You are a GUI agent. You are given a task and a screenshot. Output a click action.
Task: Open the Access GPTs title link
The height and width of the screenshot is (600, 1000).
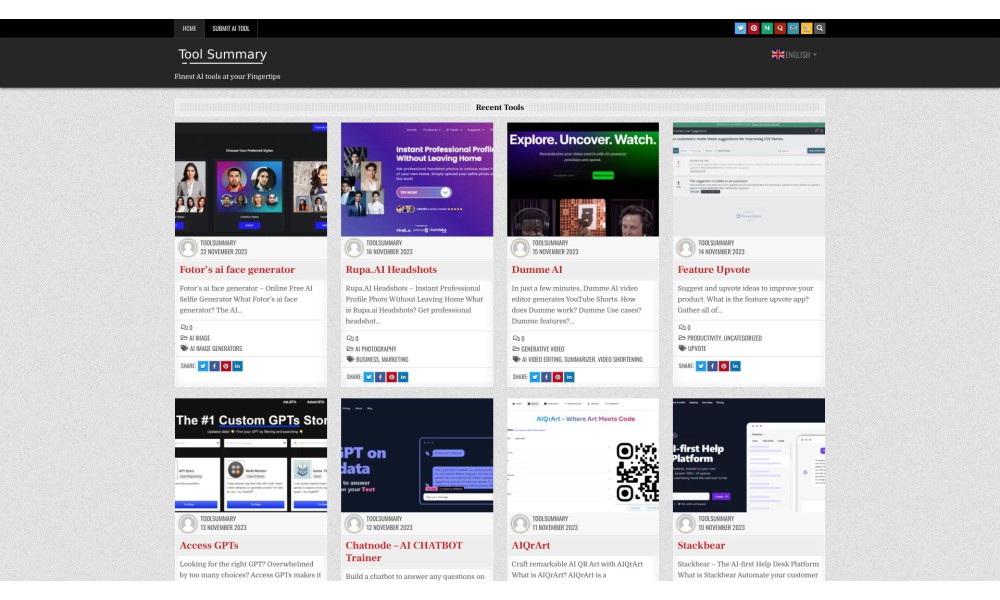point(209,546)
